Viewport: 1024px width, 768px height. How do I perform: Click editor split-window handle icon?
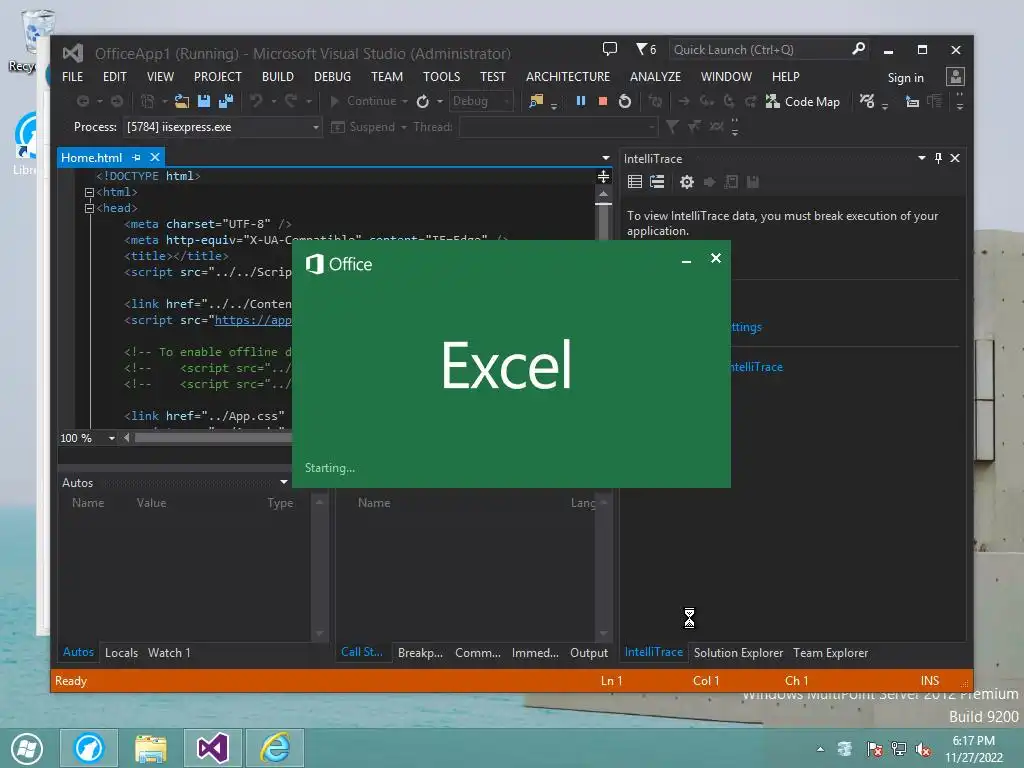tap(603, 176)
